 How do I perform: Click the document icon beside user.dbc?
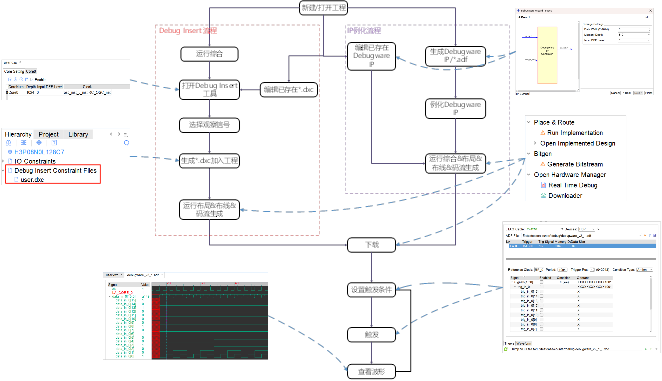[x=16, y=180]
